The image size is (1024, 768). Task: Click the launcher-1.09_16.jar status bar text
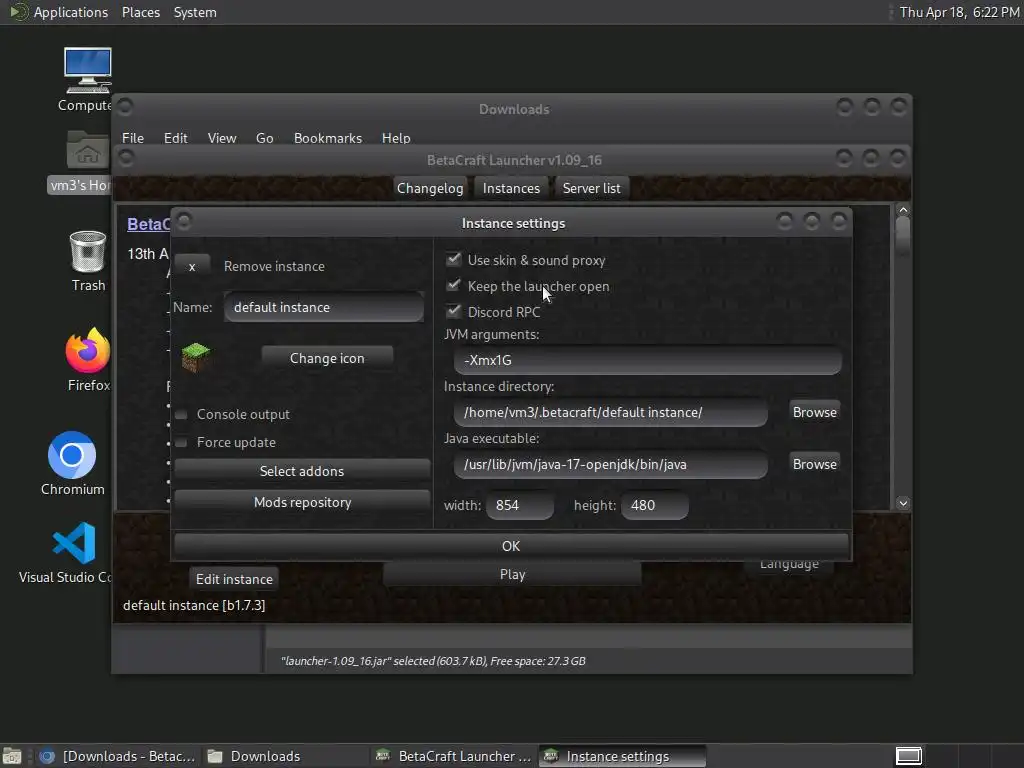pos(433,661)
